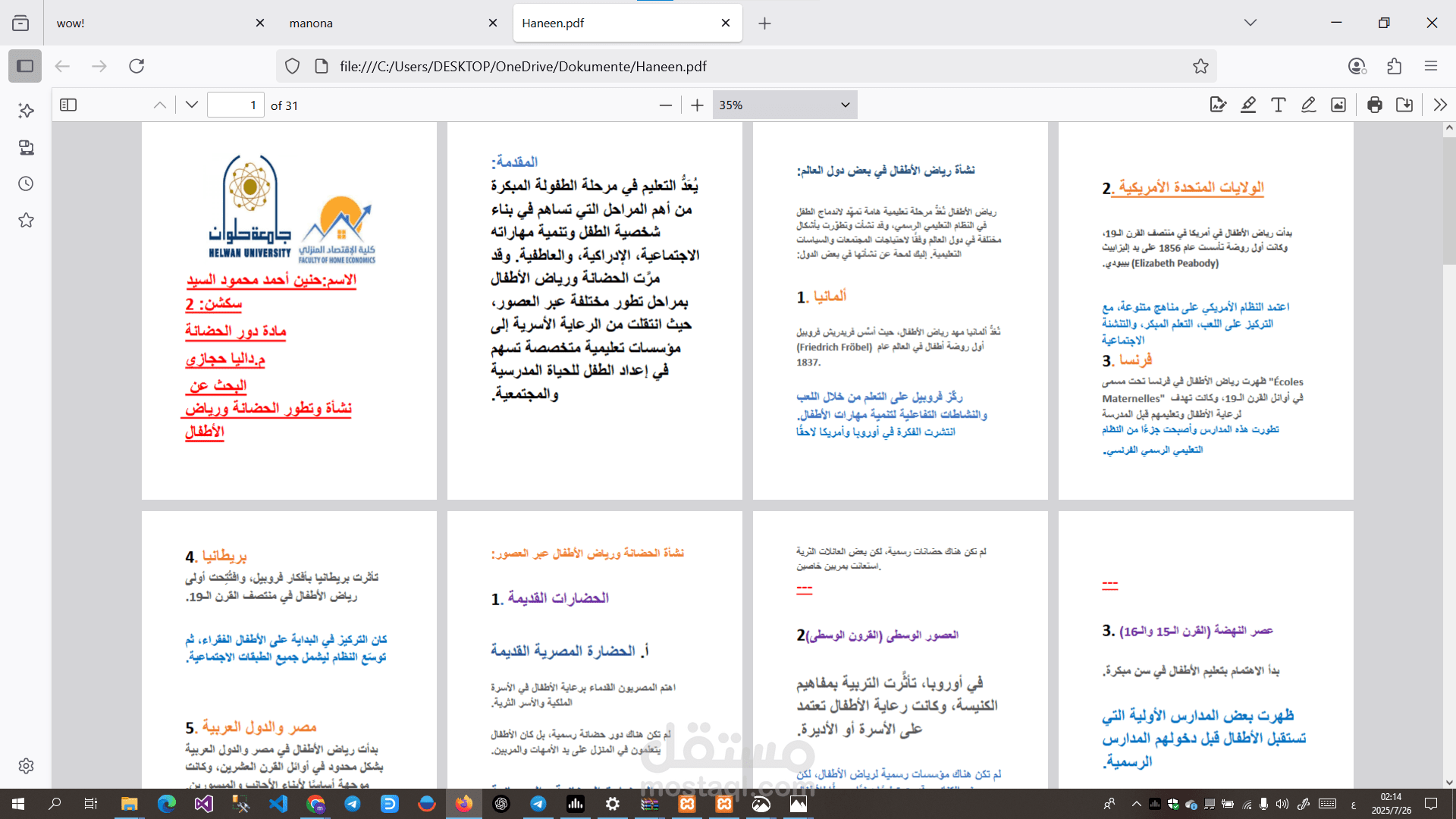
Task: Reload the current PDF page
Action: [136, 66]
